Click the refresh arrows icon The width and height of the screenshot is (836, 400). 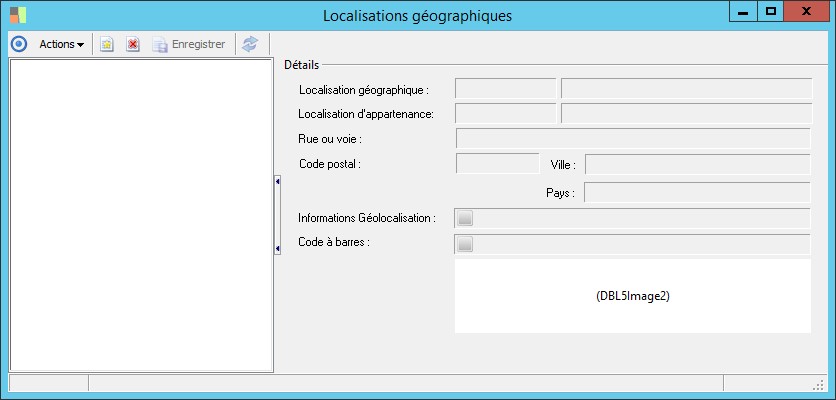tap(250, 44)
